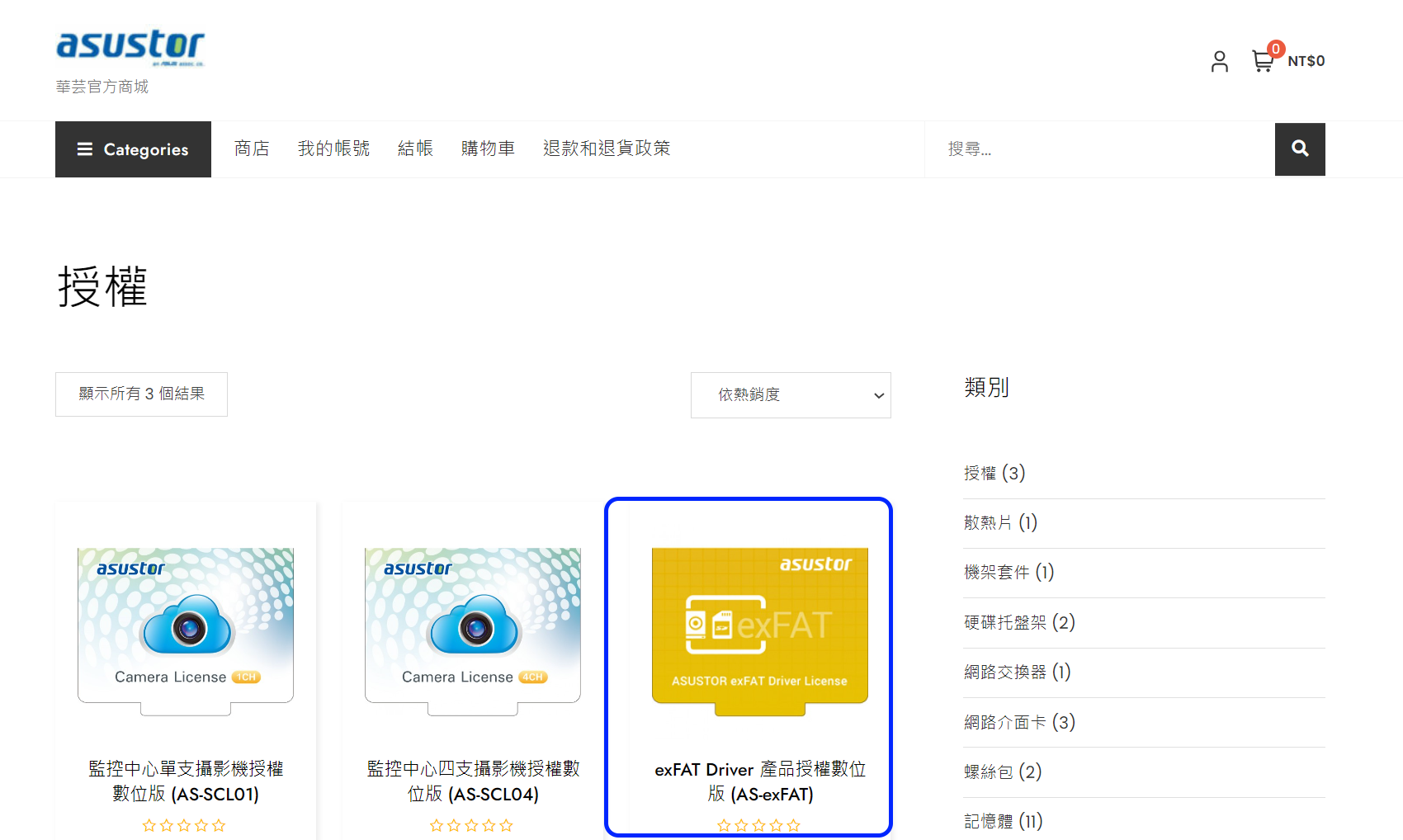Viewport: 1403px width, 840px height.
Task: Click the 類別 sidebar heading
Action: click(x=986, y=387)
